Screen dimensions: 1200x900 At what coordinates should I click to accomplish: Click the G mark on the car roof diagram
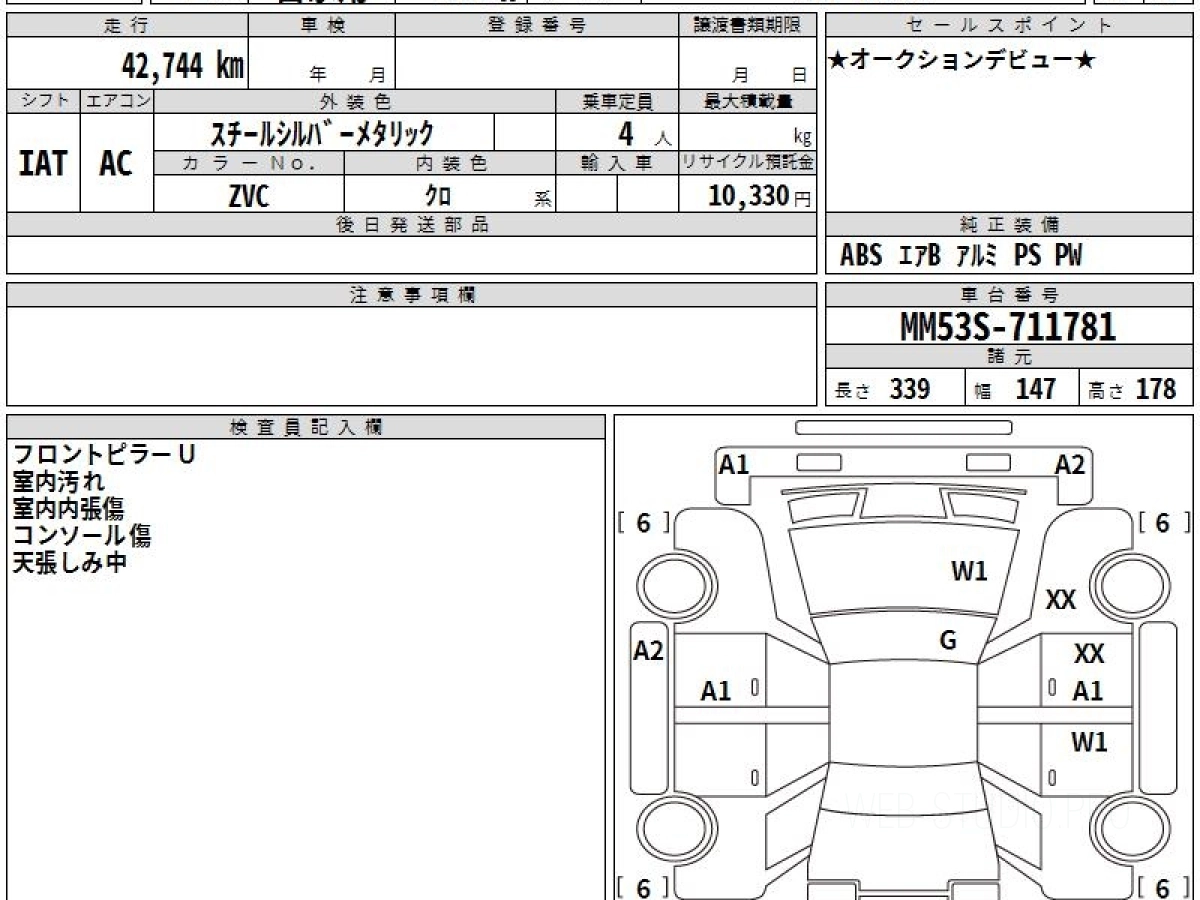948,641
